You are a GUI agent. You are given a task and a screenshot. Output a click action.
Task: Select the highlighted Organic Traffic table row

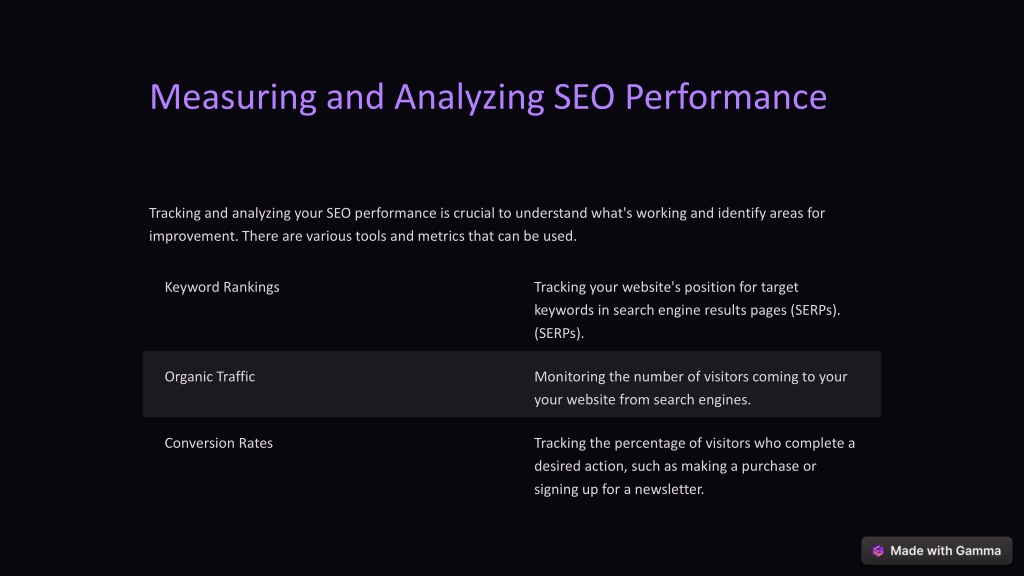[x=512, y=384]
